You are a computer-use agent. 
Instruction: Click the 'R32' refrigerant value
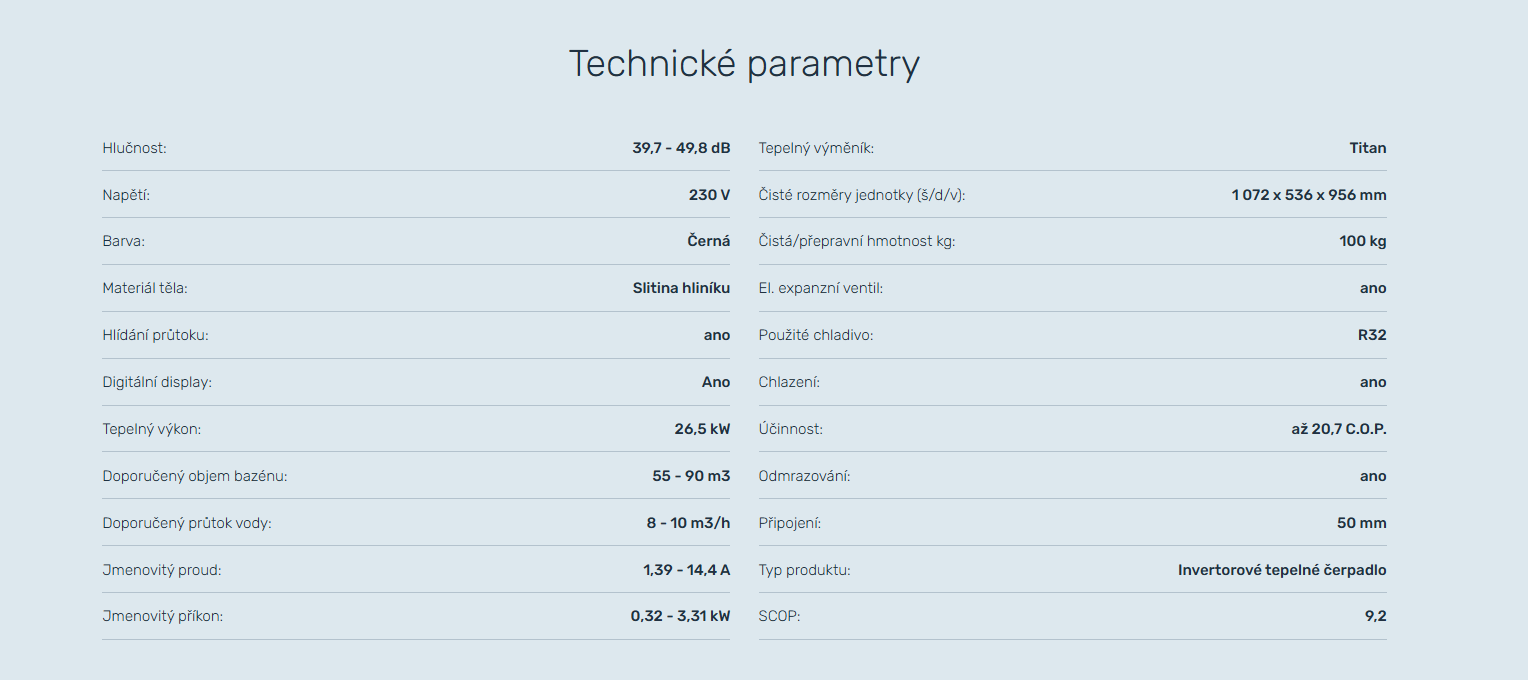pos(1371,335)
